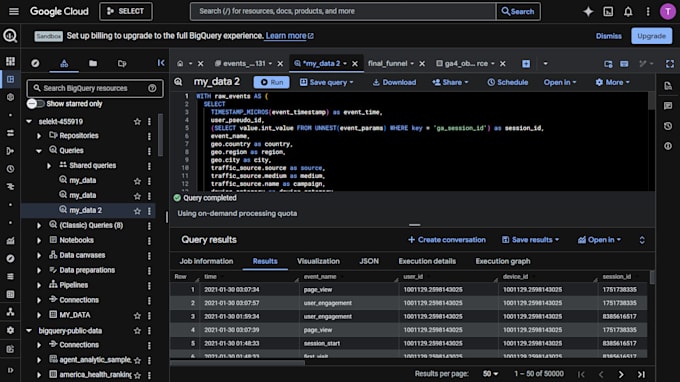Open Results per page dropdown

coord(490,374)
